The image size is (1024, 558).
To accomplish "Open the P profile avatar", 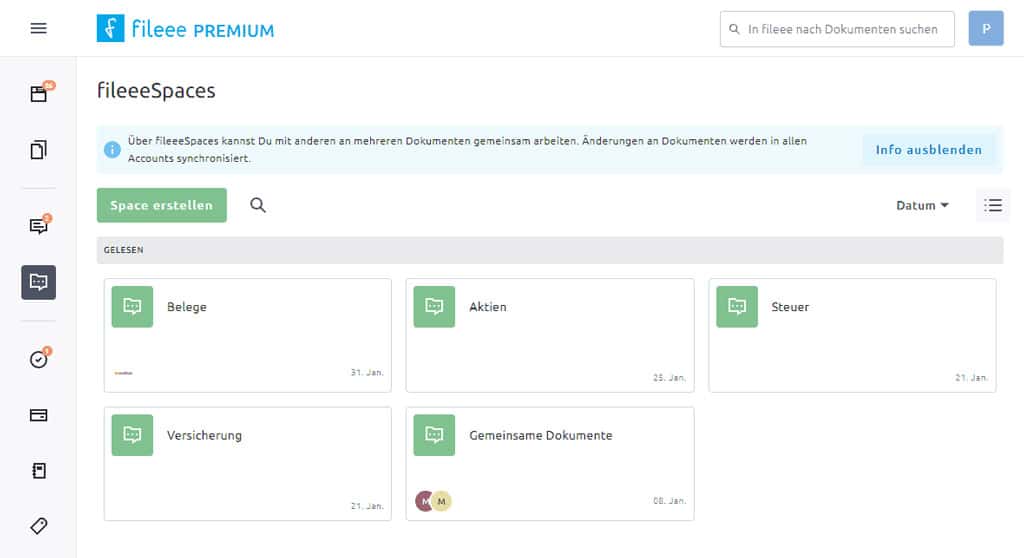I will coord(986,28).
